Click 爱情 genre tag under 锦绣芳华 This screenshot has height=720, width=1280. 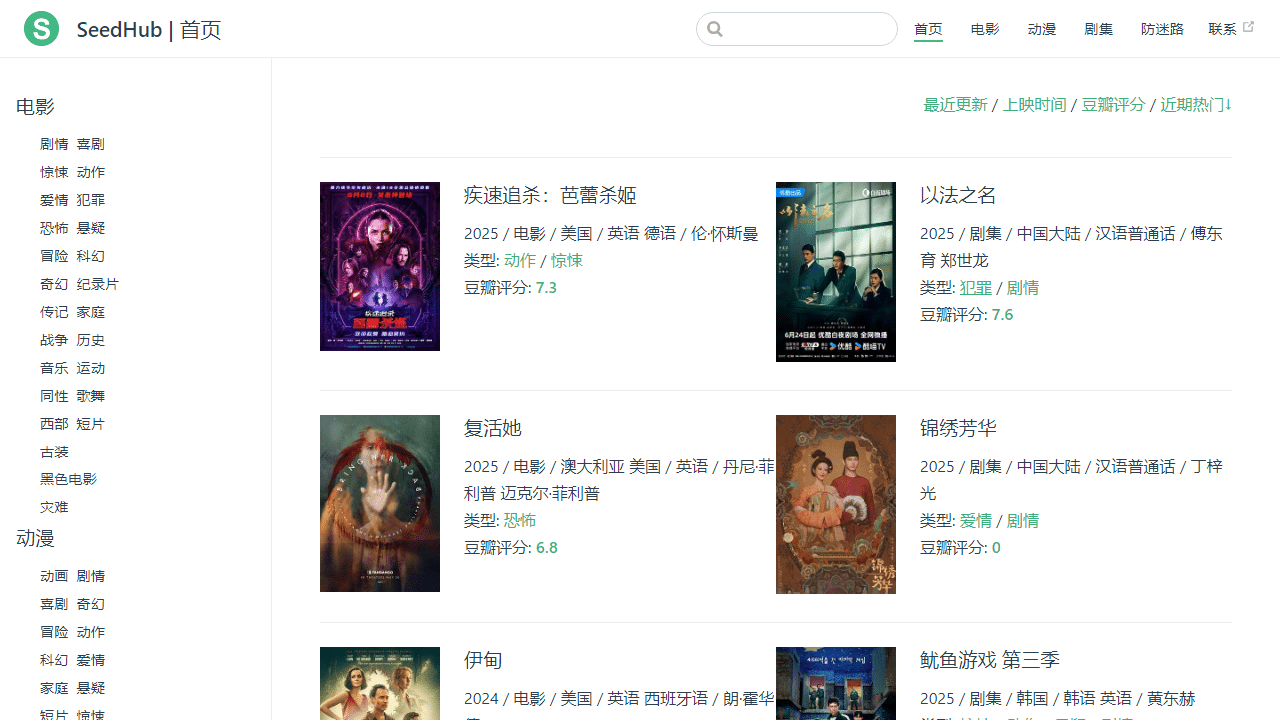click(x=976, y=520)
